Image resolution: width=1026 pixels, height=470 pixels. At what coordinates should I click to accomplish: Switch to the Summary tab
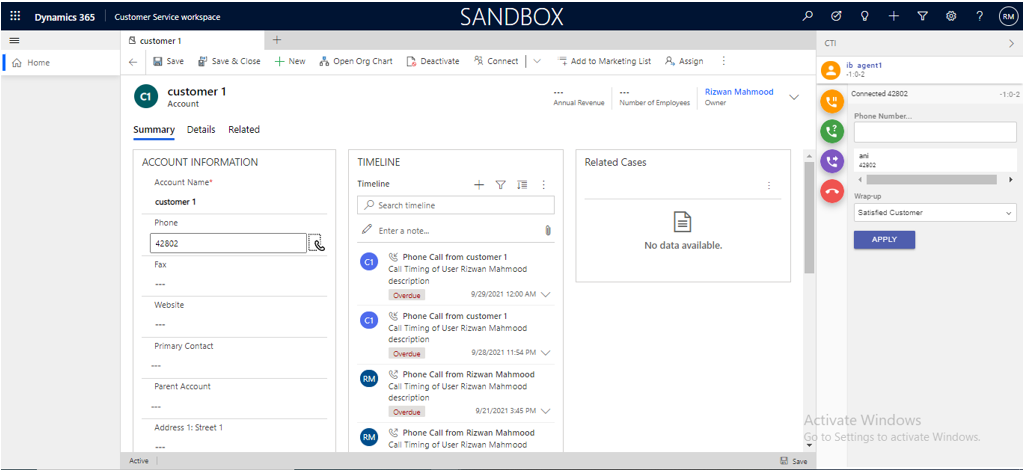pyautogui.click(x=154, y=130)
